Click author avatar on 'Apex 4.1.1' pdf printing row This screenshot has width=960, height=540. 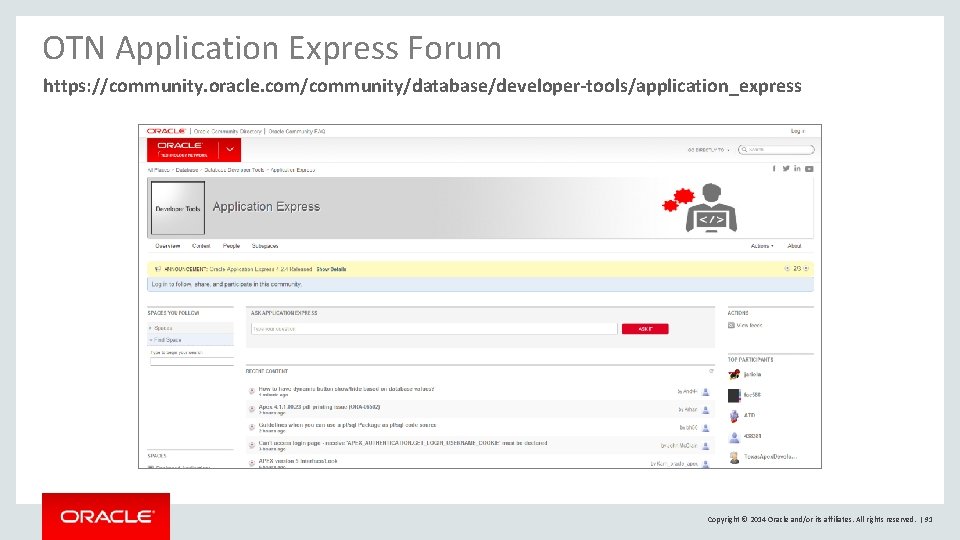tap(705, 410)
